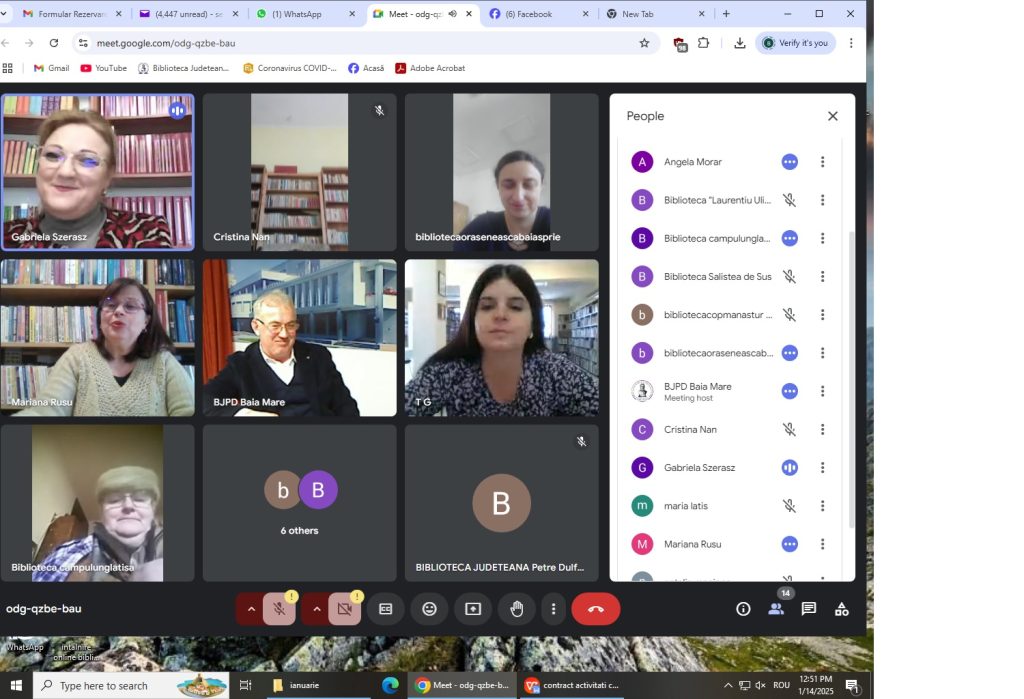This screenshot has height=699, width=1024.
Task: Toggle the People panel icon showing 14
Action: click(x=776, y=609)
